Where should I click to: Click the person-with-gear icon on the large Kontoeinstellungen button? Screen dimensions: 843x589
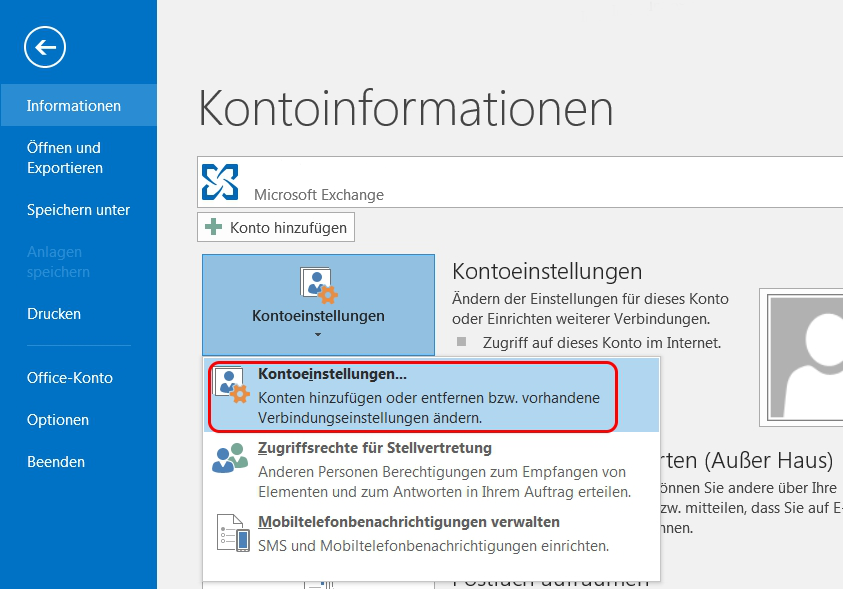(x=318, y=285)
